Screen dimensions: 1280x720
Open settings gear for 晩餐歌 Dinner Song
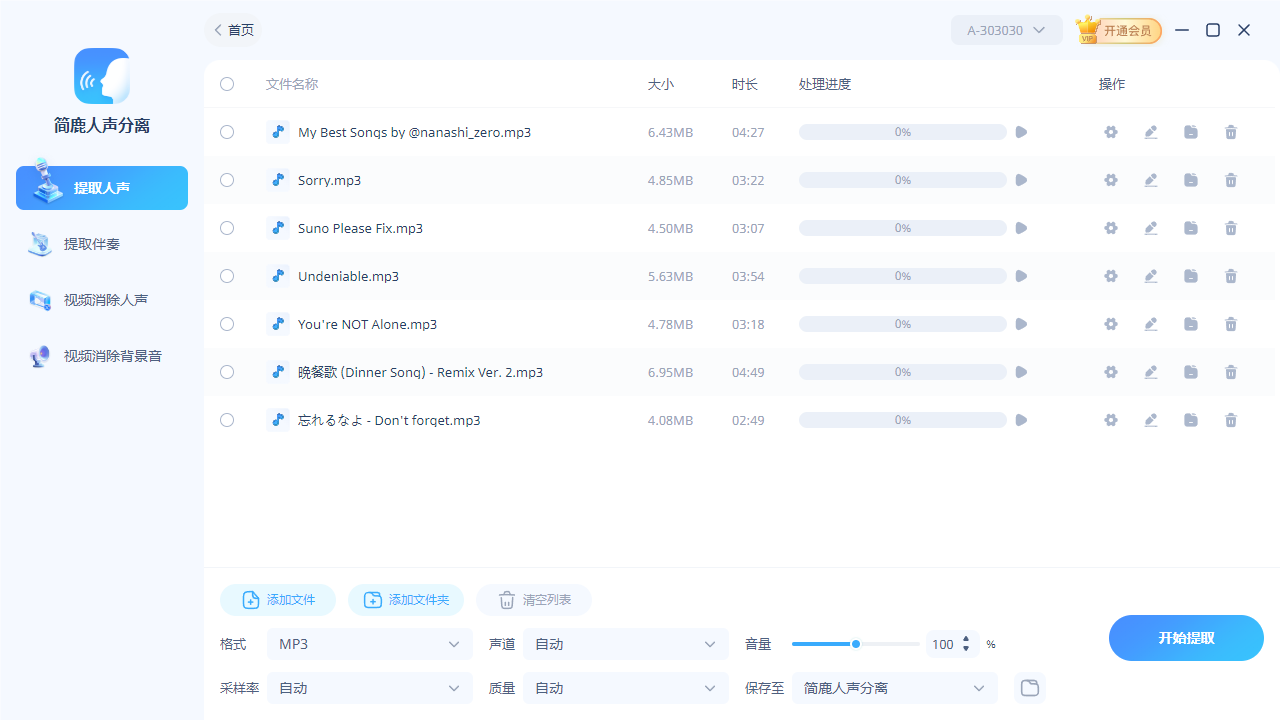point(1110,372)
